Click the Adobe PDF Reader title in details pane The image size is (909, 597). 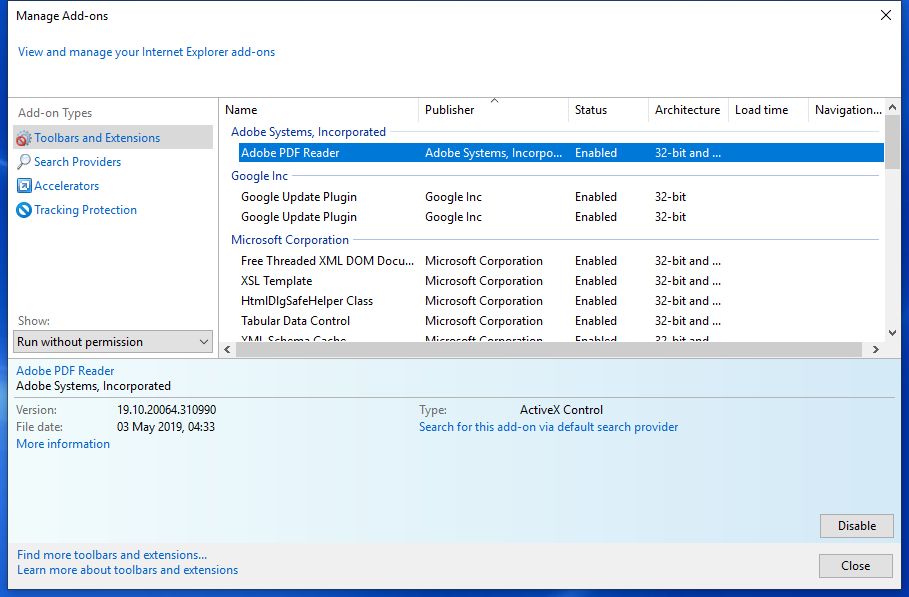pyautogui.click(x=65, y=371)
